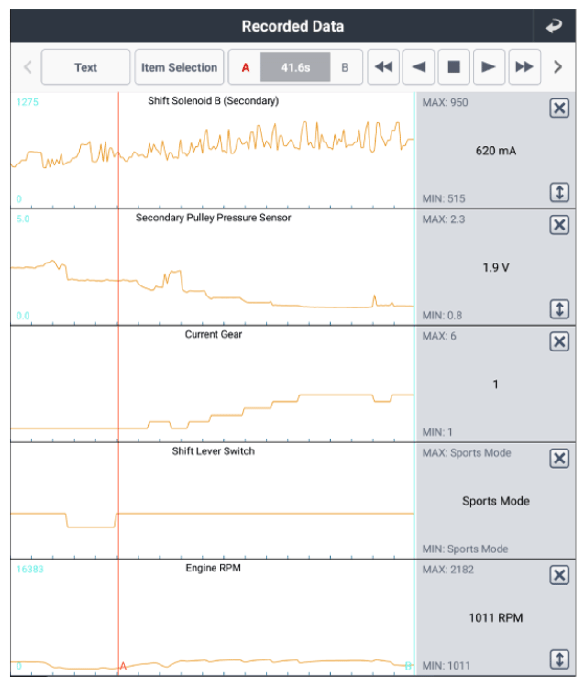
Task: Open Item Selection
Action: pyautogui.click(x=179, y=67)
